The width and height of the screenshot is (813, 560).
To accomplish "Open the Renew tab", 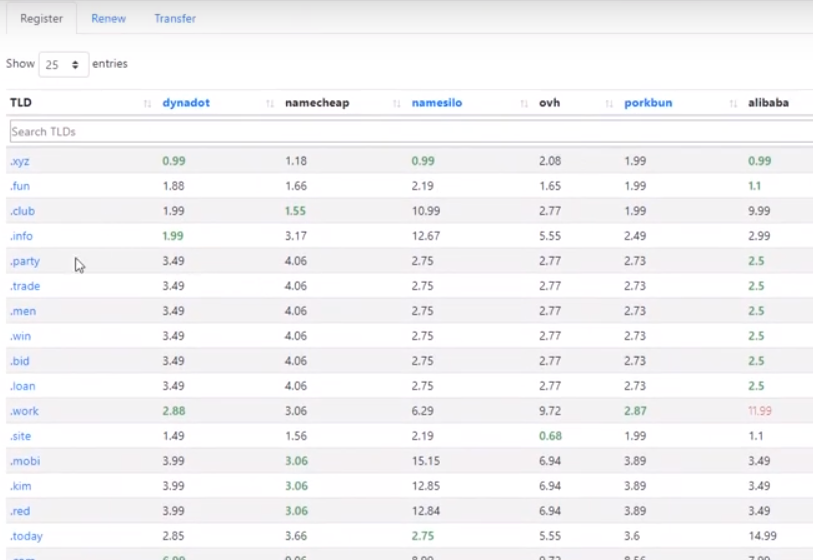I will pos(108,19).
